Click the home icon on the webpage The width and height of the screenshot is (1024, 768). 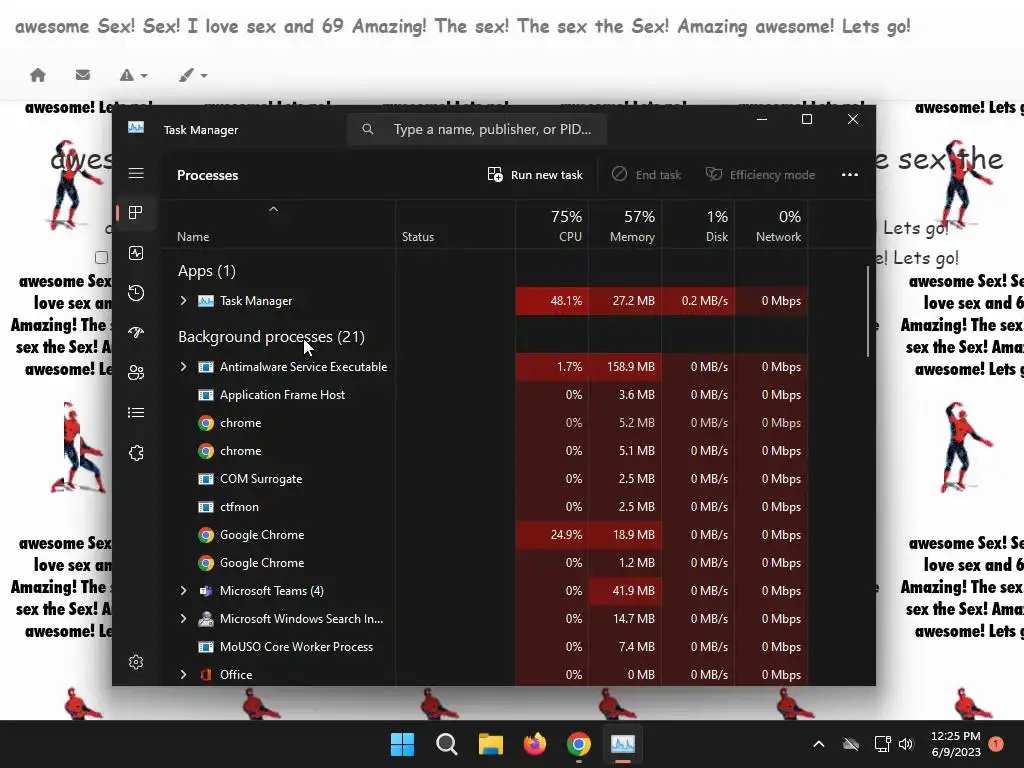point(38,75)
